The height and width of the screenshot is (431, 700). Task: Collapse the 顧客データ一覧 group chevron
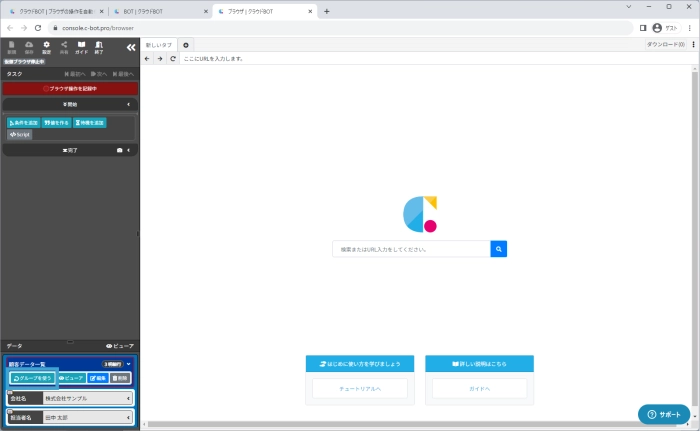[129, 364]
